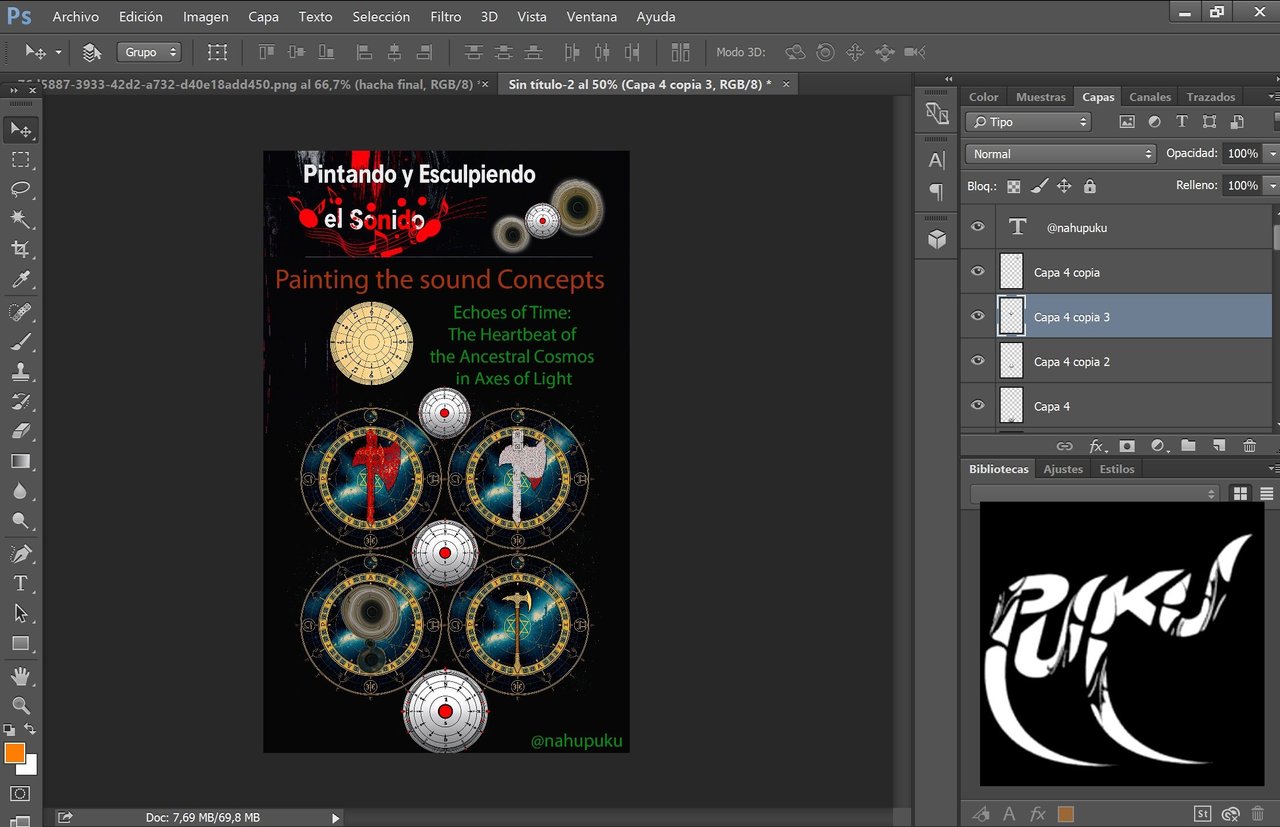This screenshot has width=1280, height=827.
Task: Select the Eraser tool
Action: pyautogui.click(x=20, y=431)
